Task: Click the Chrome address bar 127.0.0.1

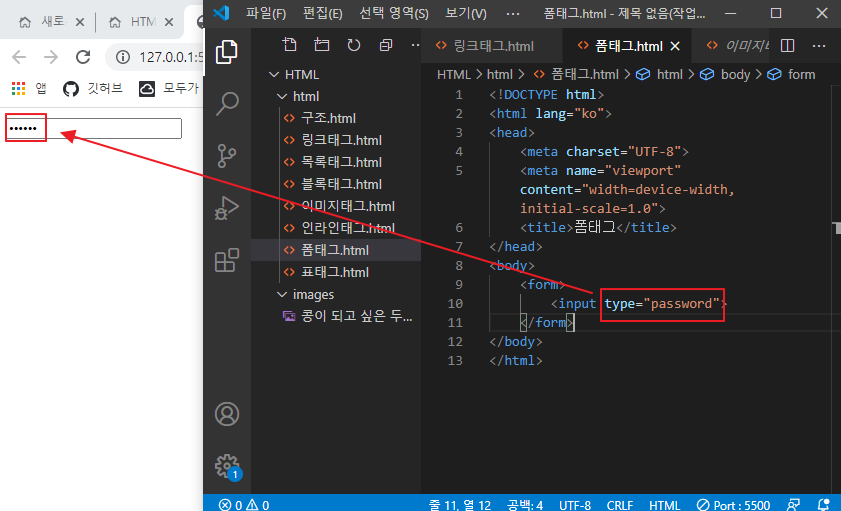Action: [x=171, y=57]
